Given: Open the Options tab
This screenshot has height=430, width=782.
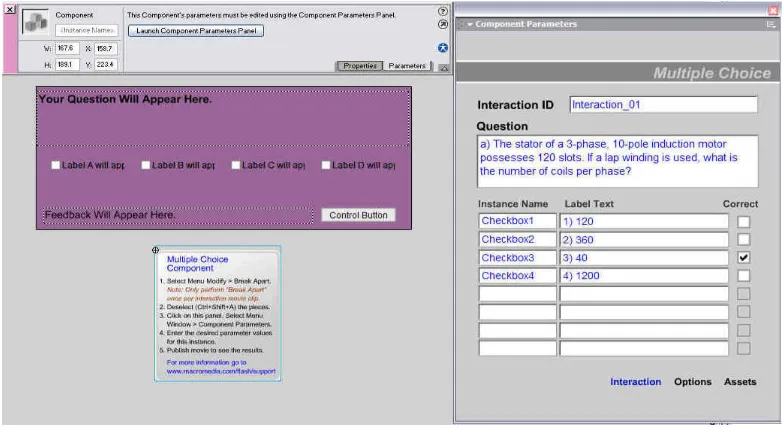Looking at the screenshot, I should tap(693, 382).
